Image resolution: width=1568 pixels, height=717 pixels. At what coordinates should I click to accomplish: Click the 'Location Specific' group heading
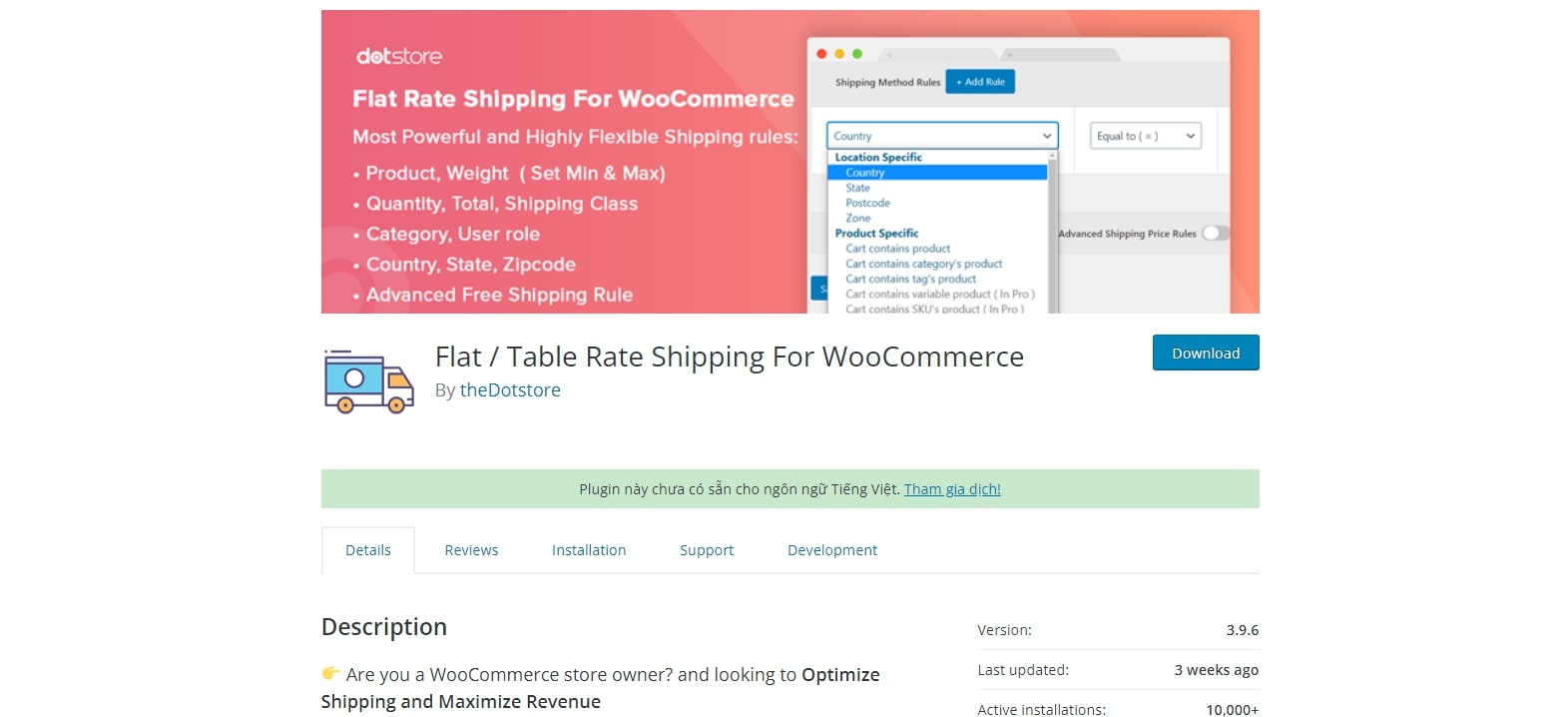[878, 157]
